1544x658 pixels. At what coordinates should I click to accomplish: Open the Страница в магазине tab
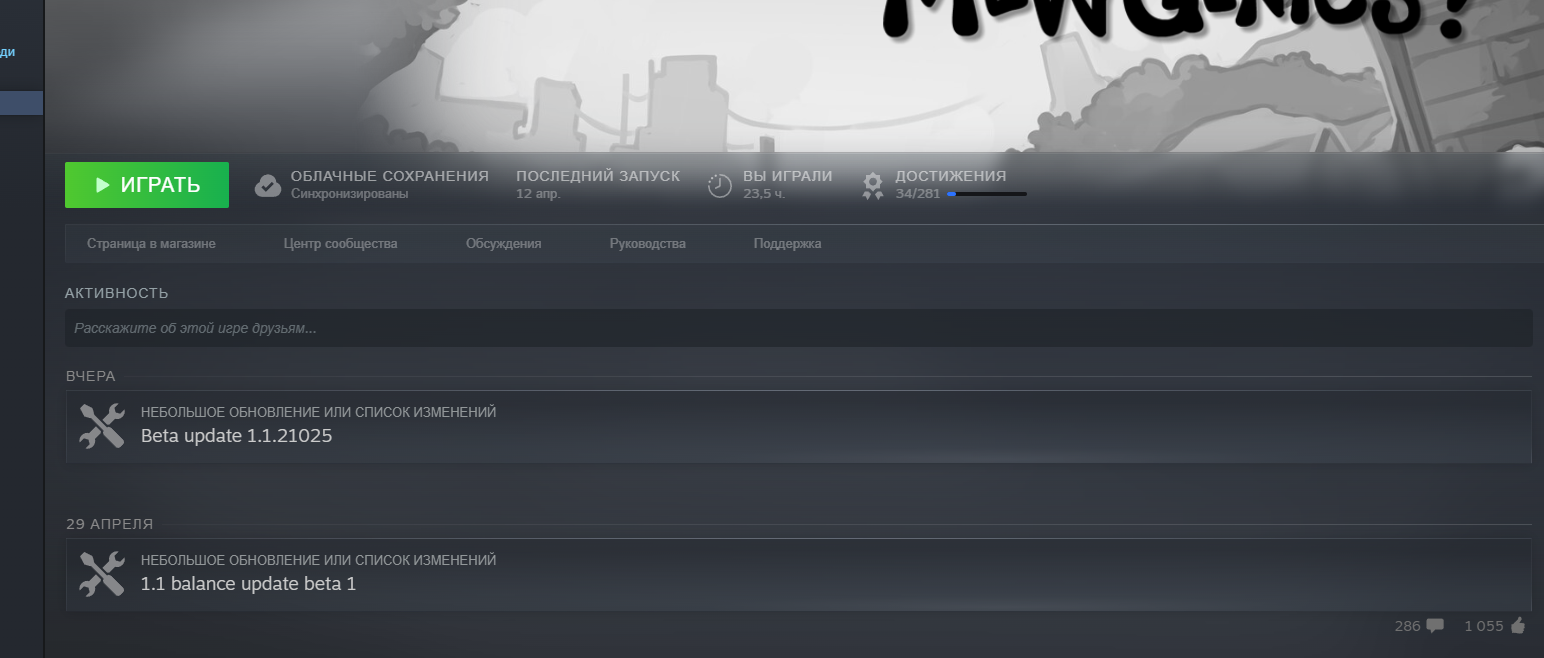pyautogui.click(x=151, y=244)
